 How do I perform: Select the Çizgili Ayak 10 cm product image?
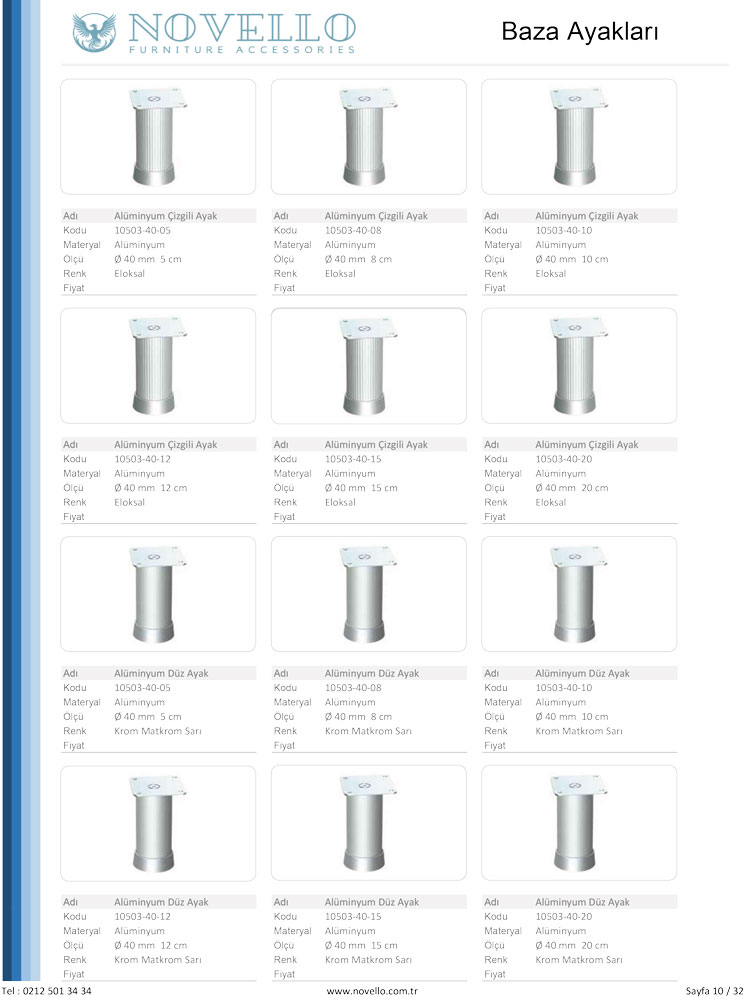click(579, 137)
